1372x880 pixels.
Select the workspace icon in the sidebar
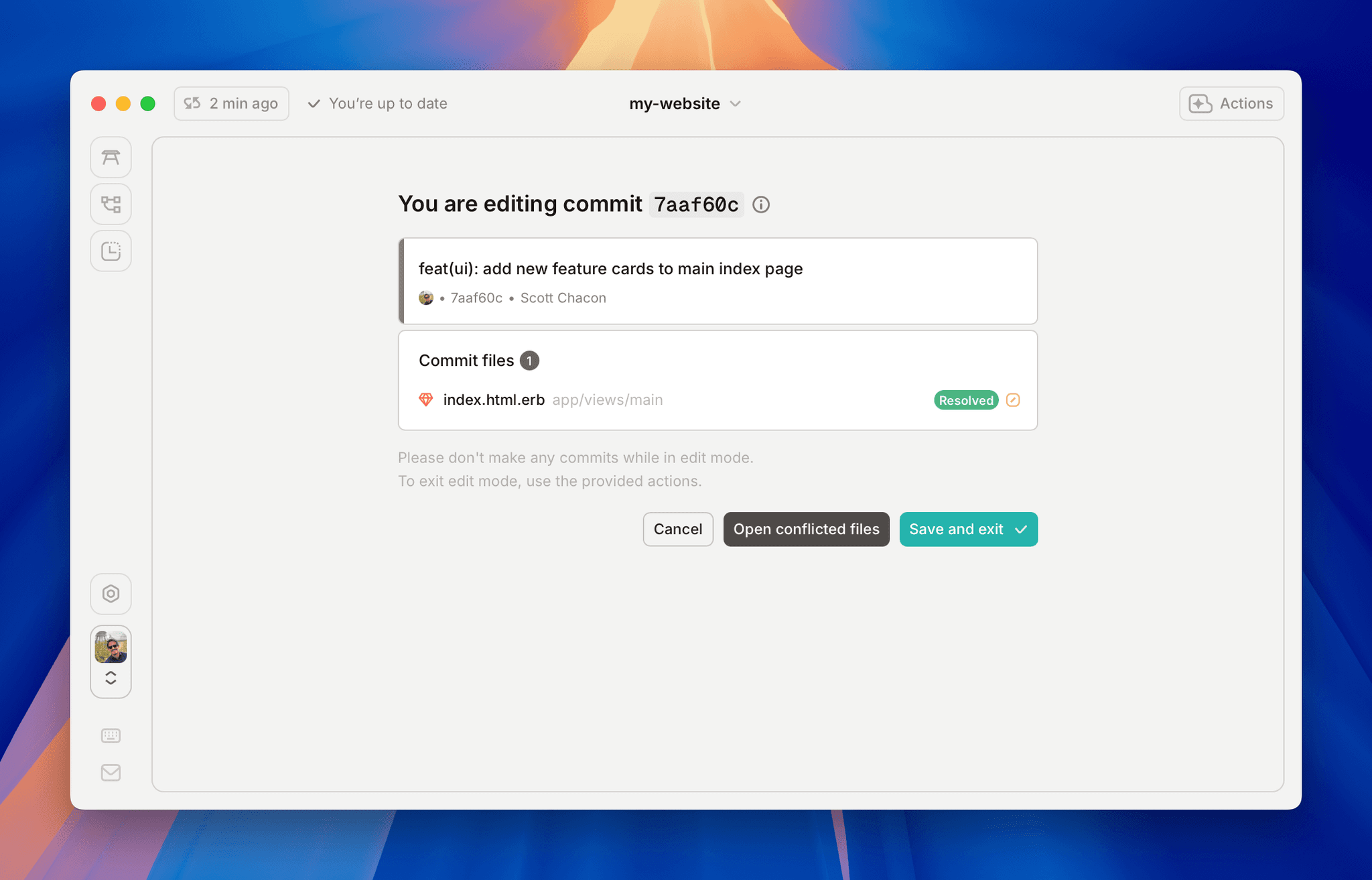point(111,157)
